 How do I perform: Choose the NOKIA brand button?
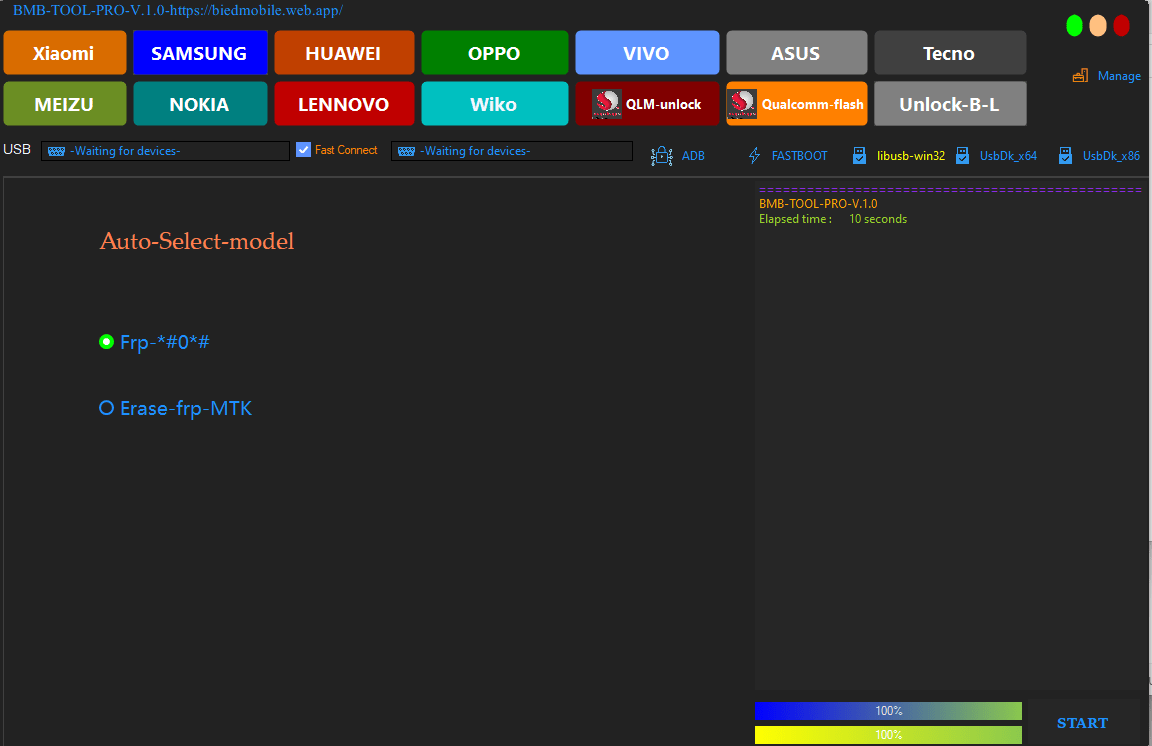click(200, 104)
